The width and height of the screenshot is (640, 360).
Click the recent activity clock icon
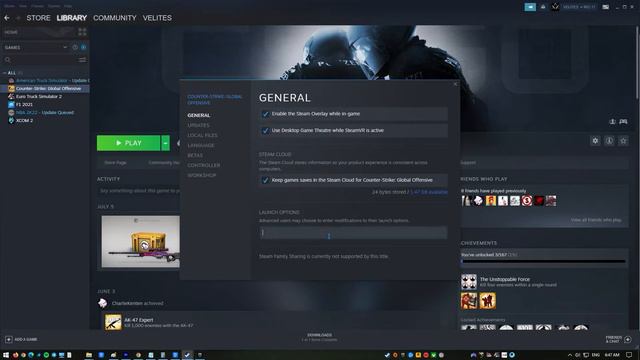(75, 47)
